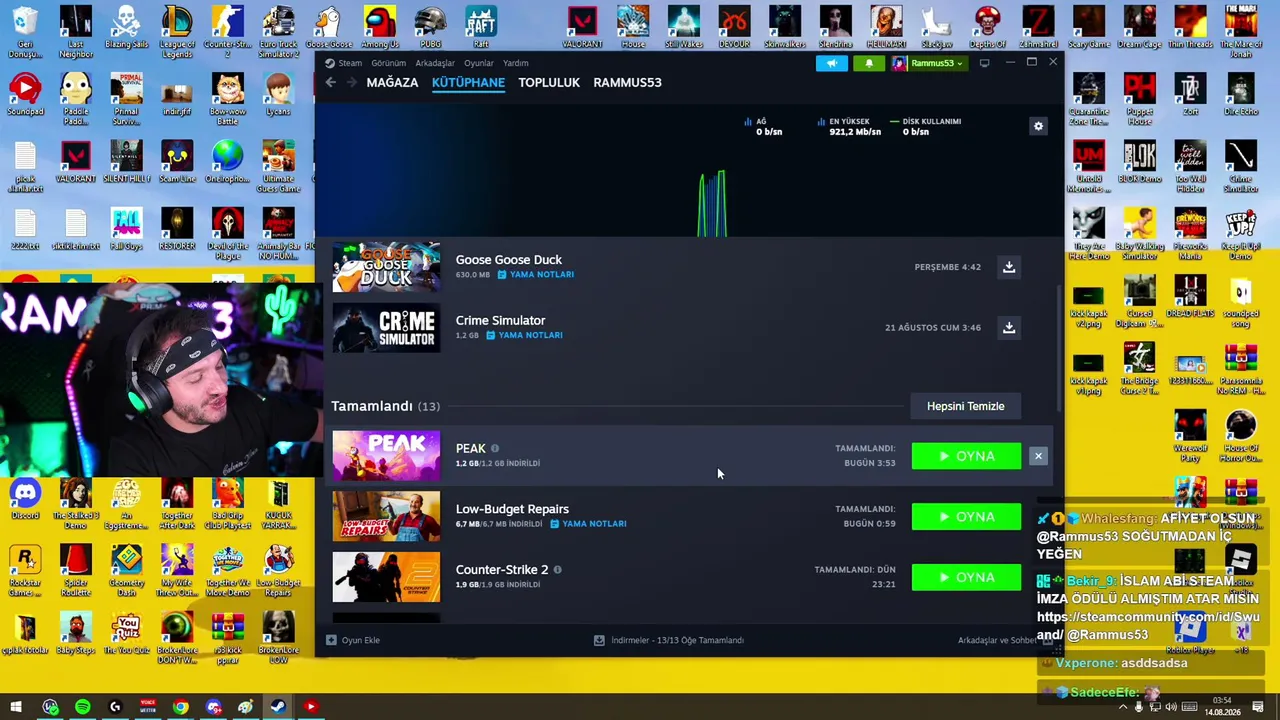Play PEAK with OYNA button

click(x=966, y=456)
